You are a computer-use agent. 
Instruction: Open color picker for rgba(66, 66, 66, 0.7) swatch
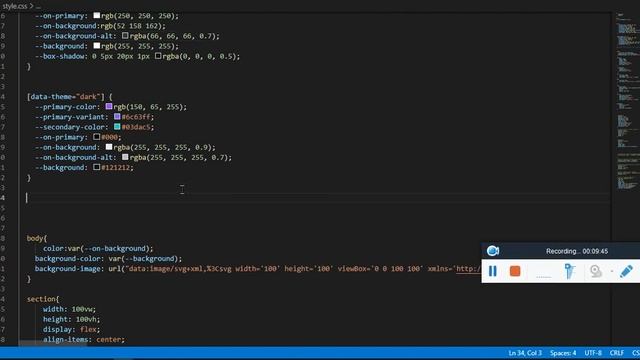coord(125,36)
